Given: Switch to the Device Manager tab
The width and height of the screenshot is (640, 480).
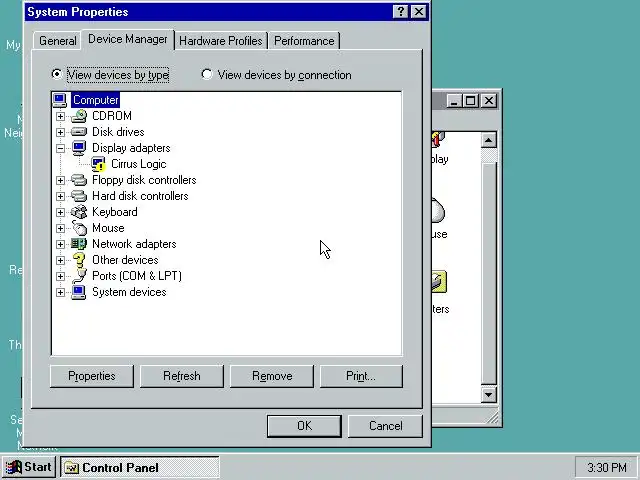Looking at the screenshot, I should coord(128,39).
